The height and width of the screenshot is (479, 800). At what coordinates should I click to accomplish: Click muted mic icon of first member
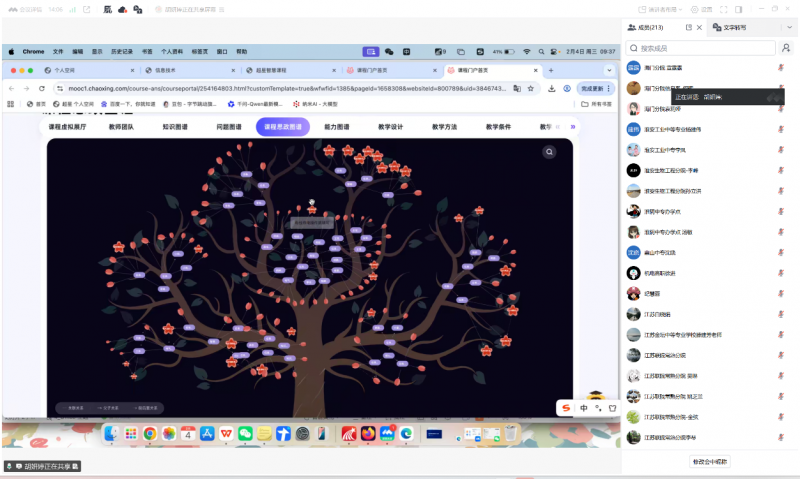click(780, 67)
